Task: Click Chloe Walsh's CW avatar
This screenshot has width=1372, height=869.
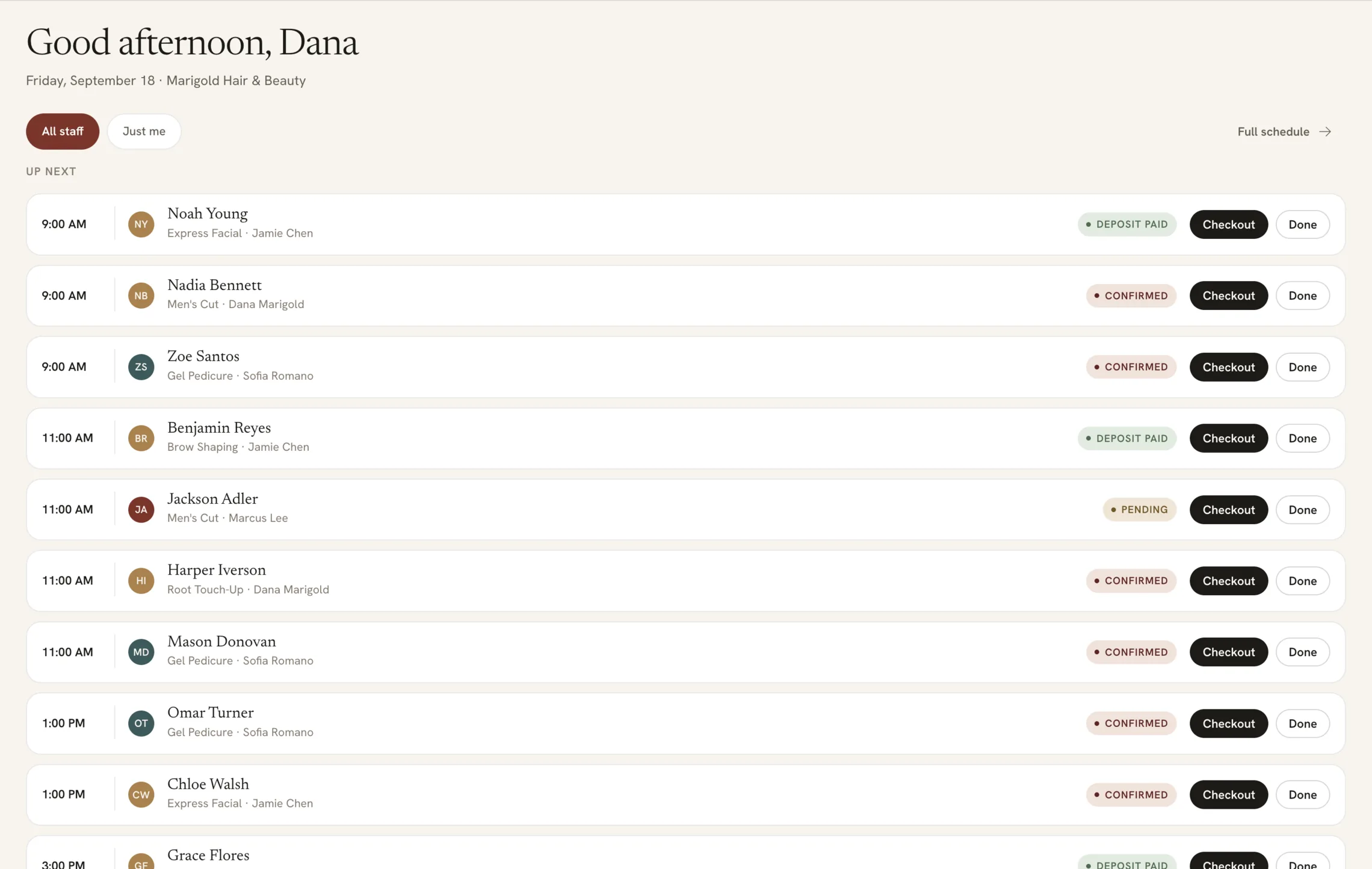Action: 141,795
